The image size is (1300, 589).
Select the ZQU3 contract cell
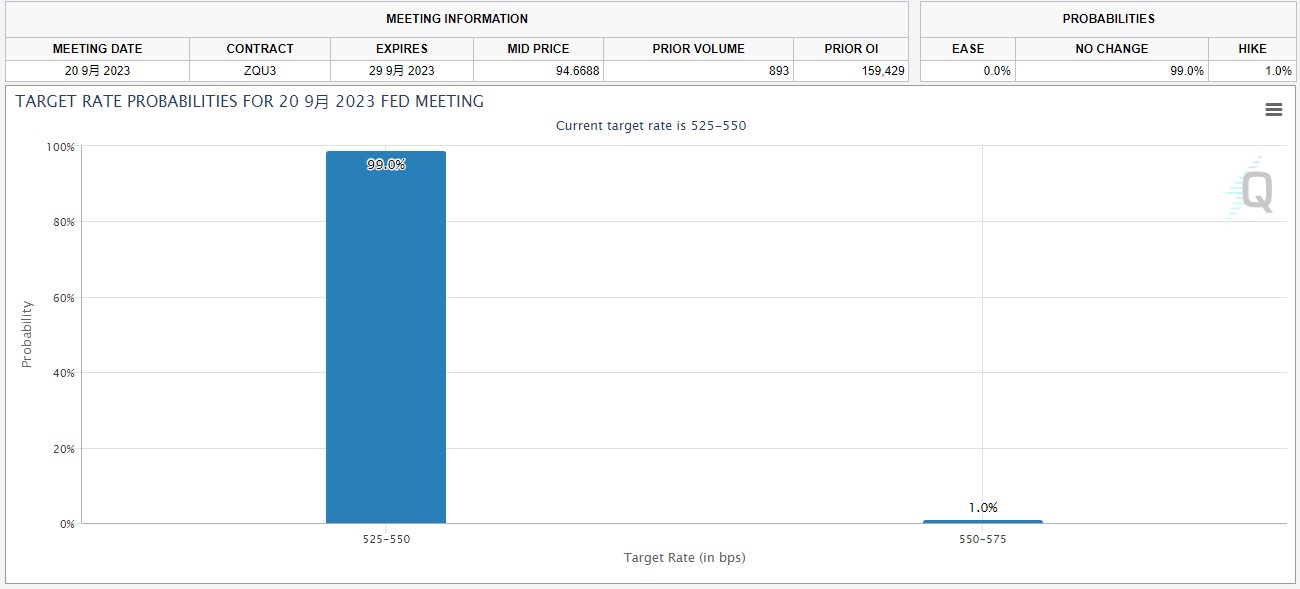(x=260, y=71)
